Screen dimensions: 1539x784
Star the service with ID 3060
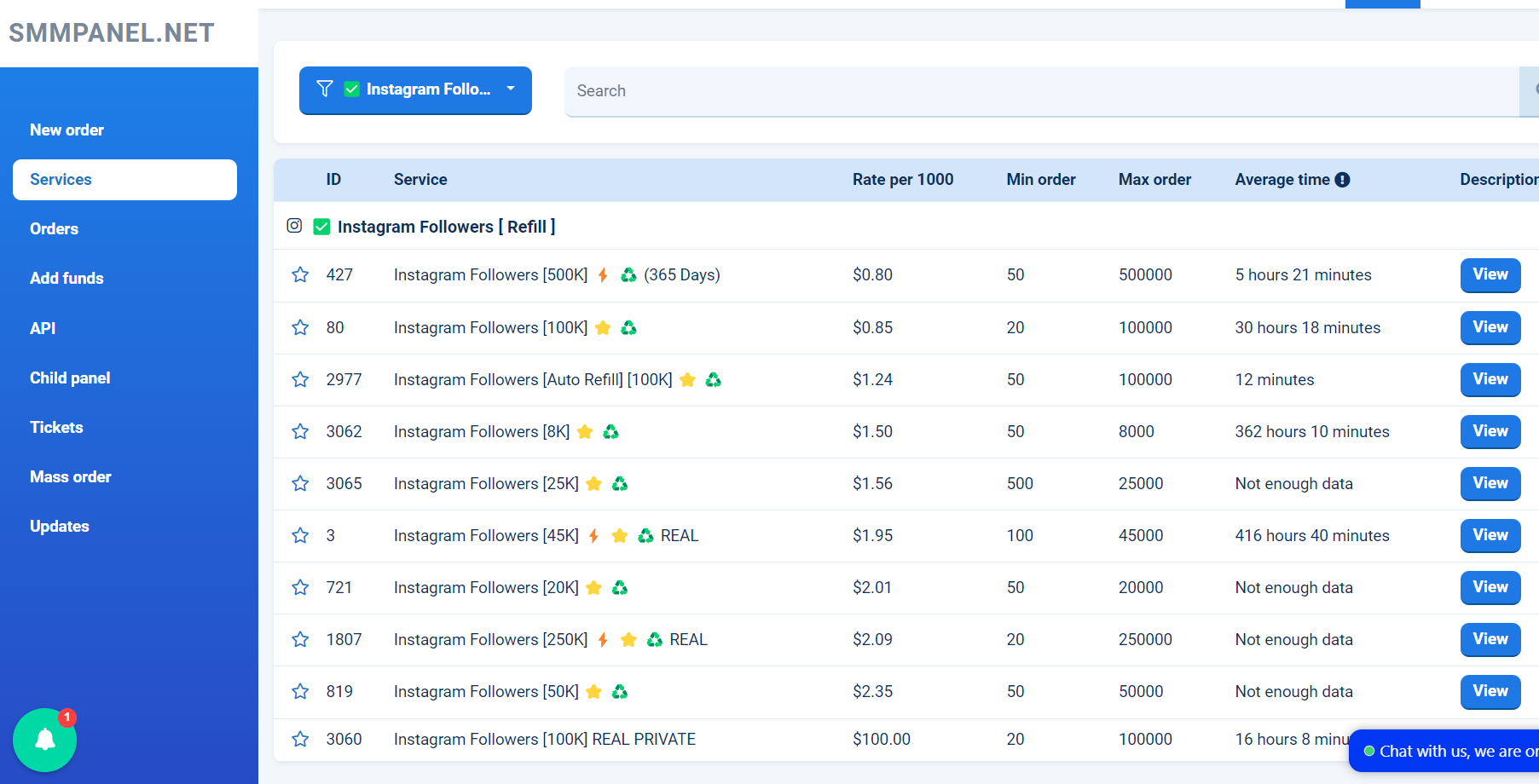click(x=300, y=739)
